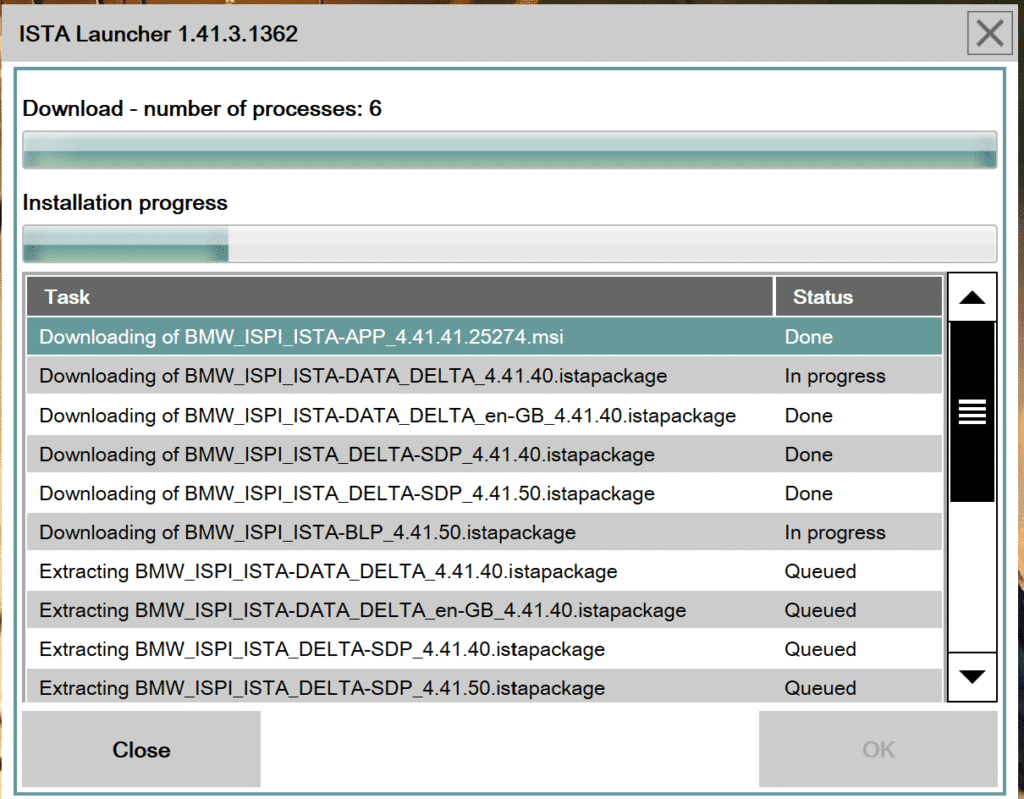Select the BMW_ISPI_ISTA-APP download task row

[x=400, y=337]
